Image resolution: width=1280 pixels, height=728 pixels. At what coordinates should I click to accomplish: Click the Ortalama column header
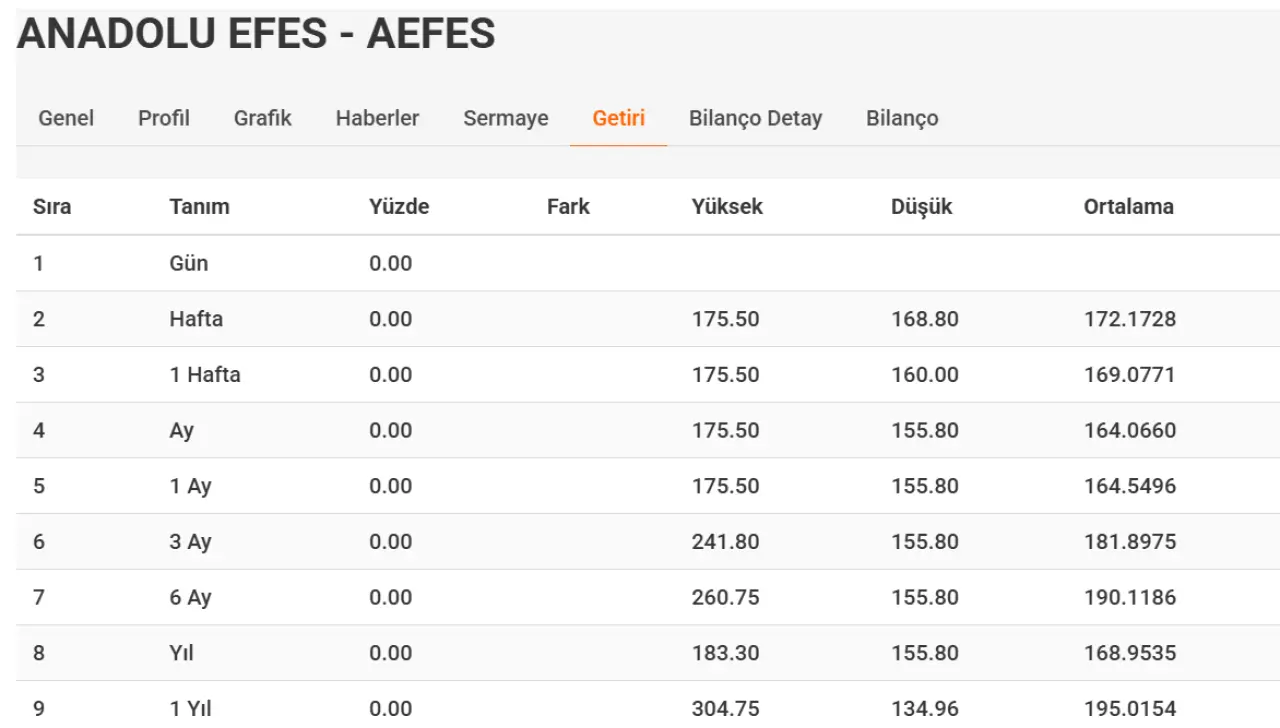[x=1129, y=207]
